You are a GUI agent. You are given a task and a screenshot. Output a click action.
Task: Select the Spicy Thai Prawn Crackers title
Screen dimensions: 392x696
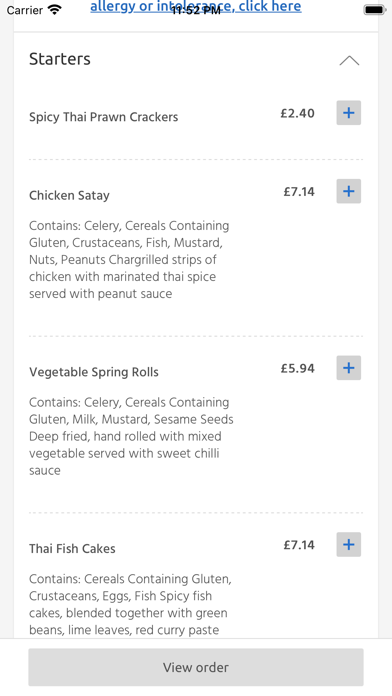click(x=103, y=117)
